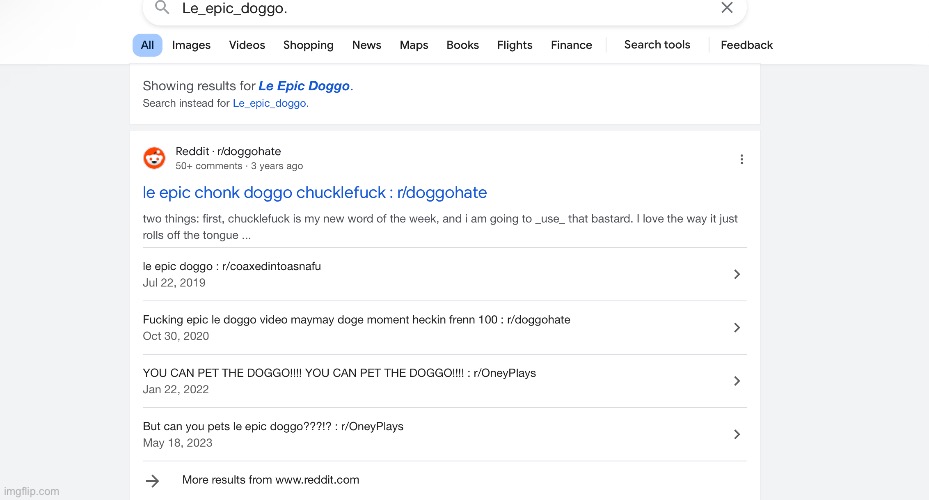
Task: Click the Reddit logo icon
Action: click(x=154, y=158)
